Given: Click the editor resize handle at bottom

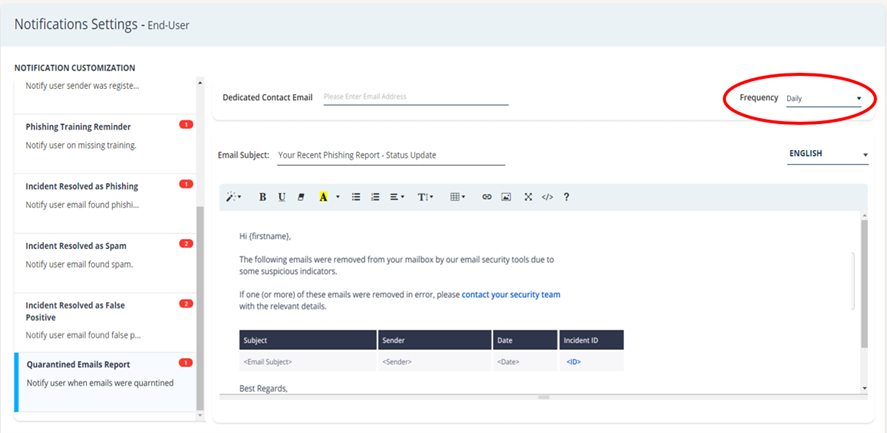Looking at the screenshot, I should coord(544,397).
